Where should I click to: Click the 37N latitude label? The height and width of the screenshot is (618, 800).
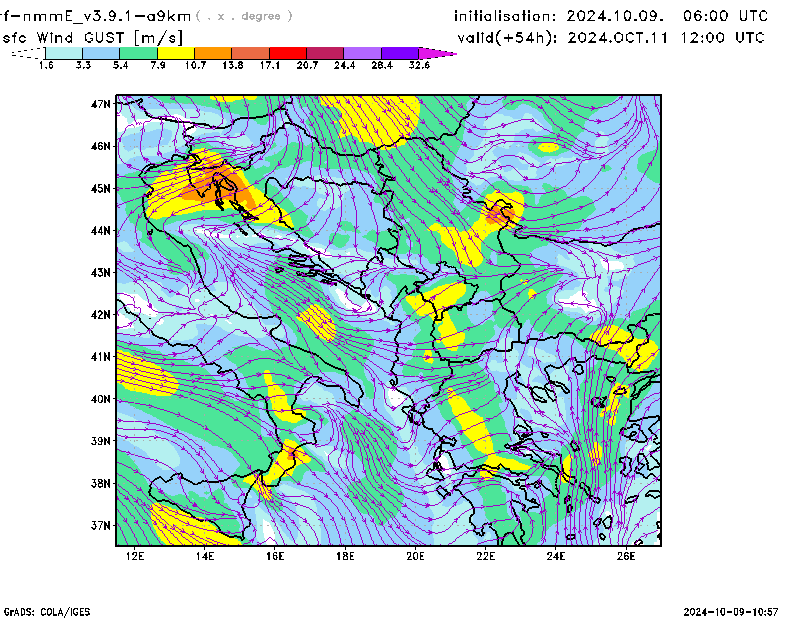click(101, 525)
